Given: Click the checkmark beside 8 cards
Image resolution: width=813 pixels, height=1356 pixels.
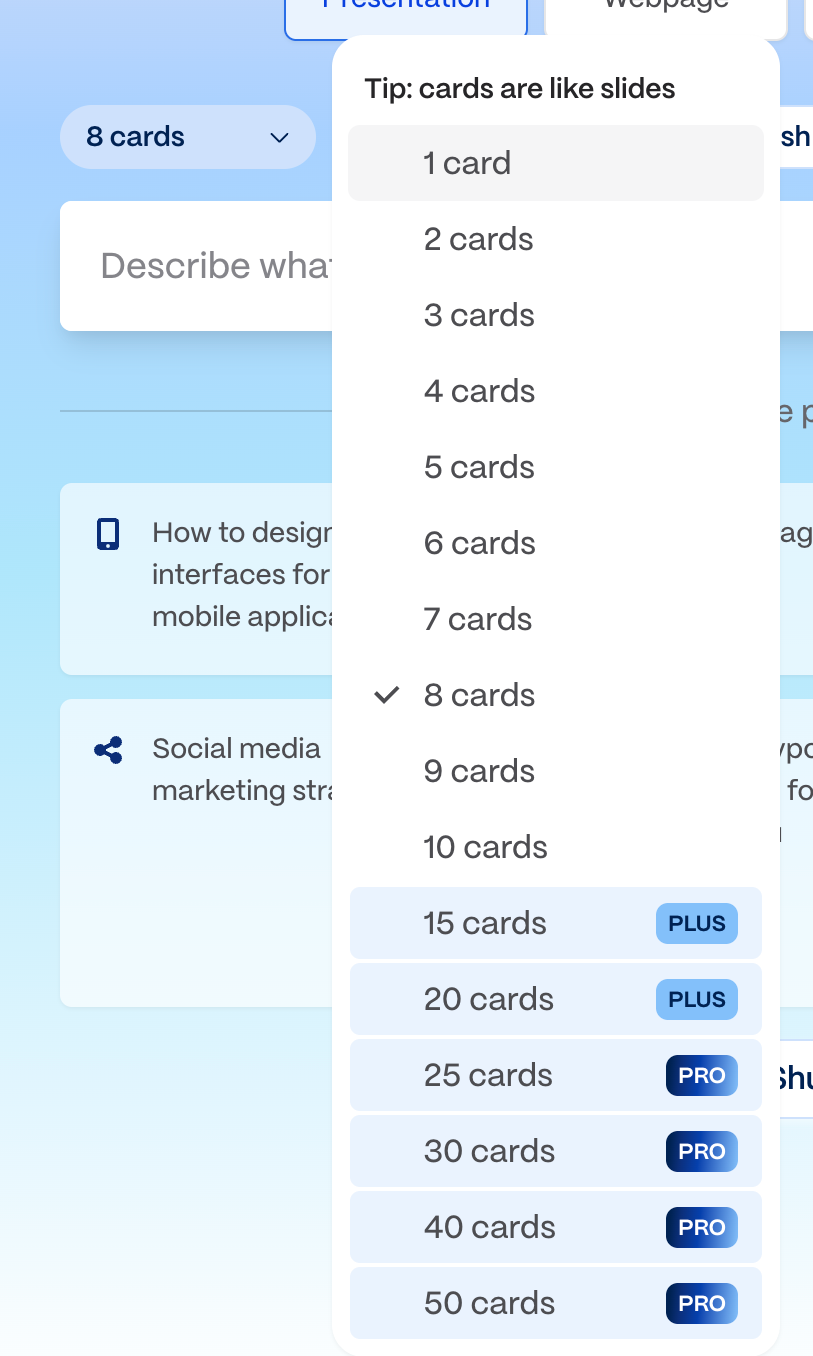Looking at the screenshot, I should click(x=385, y=695).
